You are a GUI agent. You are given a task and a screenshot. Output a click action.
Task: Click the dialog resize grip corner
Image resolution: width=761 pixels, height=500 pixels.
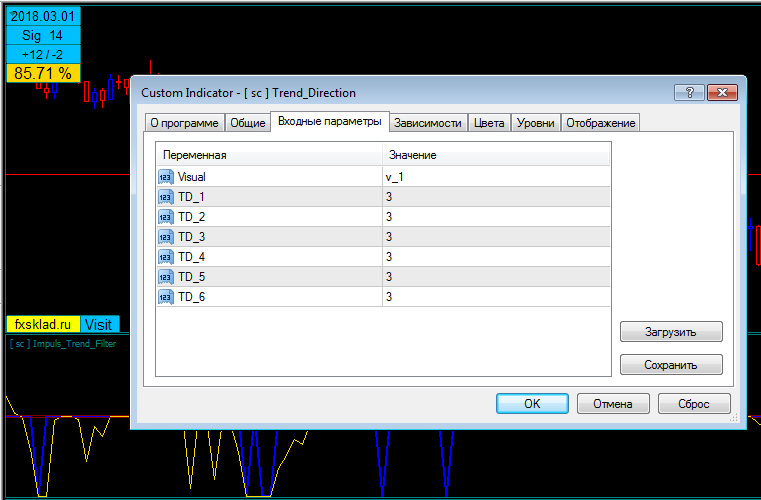tap(733, 417)
